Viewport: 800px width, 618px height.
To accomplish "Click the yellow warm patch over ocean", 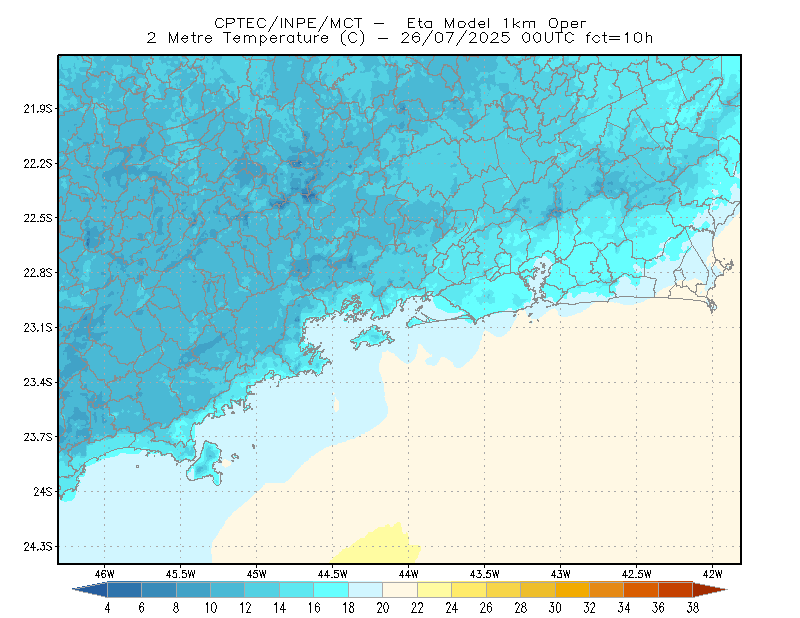I will pyautogui.click(x=379, y=545).
